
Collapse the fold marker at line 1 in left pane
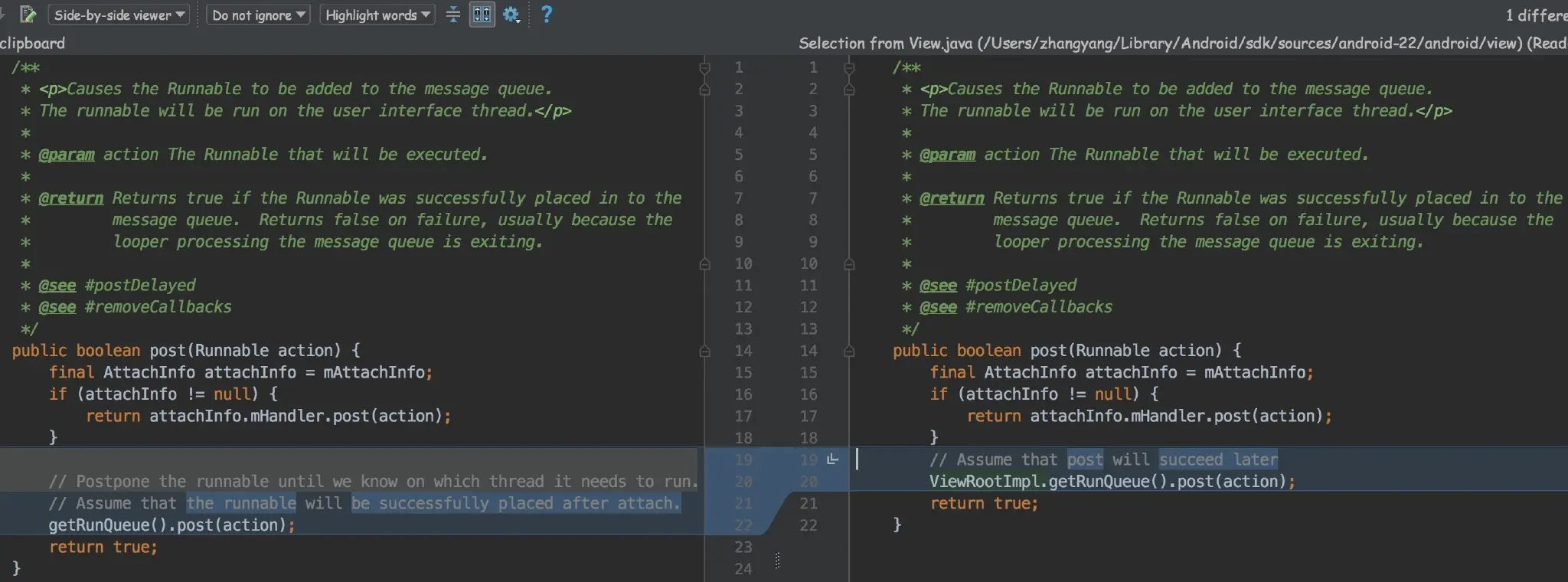tap(704, 67)
